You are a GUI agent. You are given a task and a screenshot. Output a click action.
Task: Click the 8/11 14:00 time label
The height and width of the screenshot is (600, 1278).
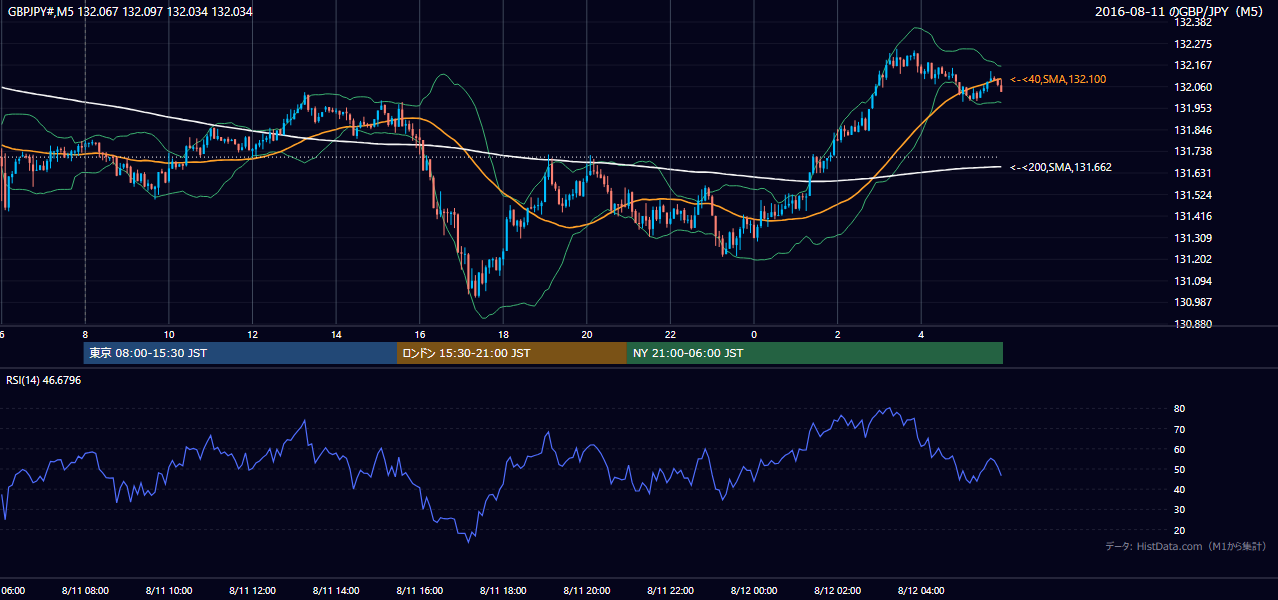336,590
